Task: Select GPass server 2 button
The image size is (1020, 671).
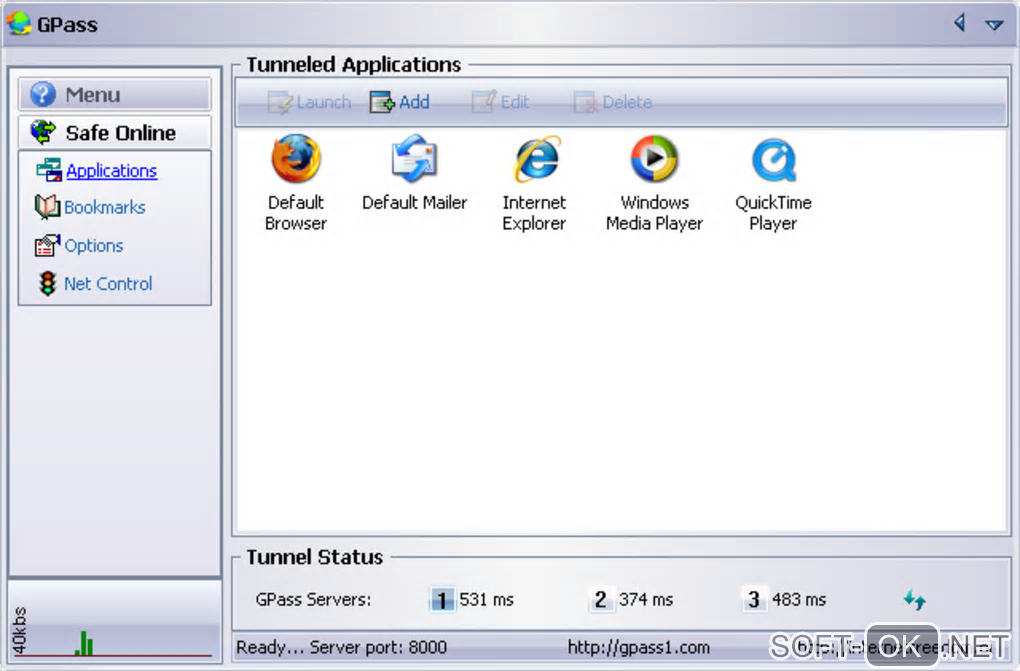Action: 600,599
